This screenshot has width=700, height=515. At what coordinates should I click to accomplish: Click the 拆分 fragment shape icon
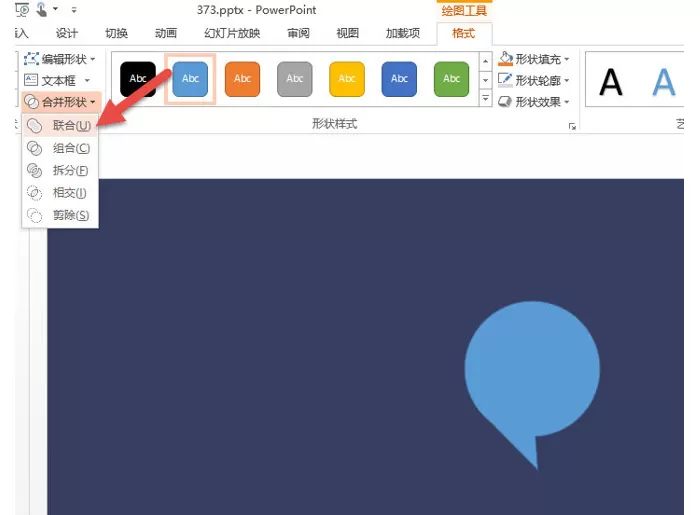point(34,170)
